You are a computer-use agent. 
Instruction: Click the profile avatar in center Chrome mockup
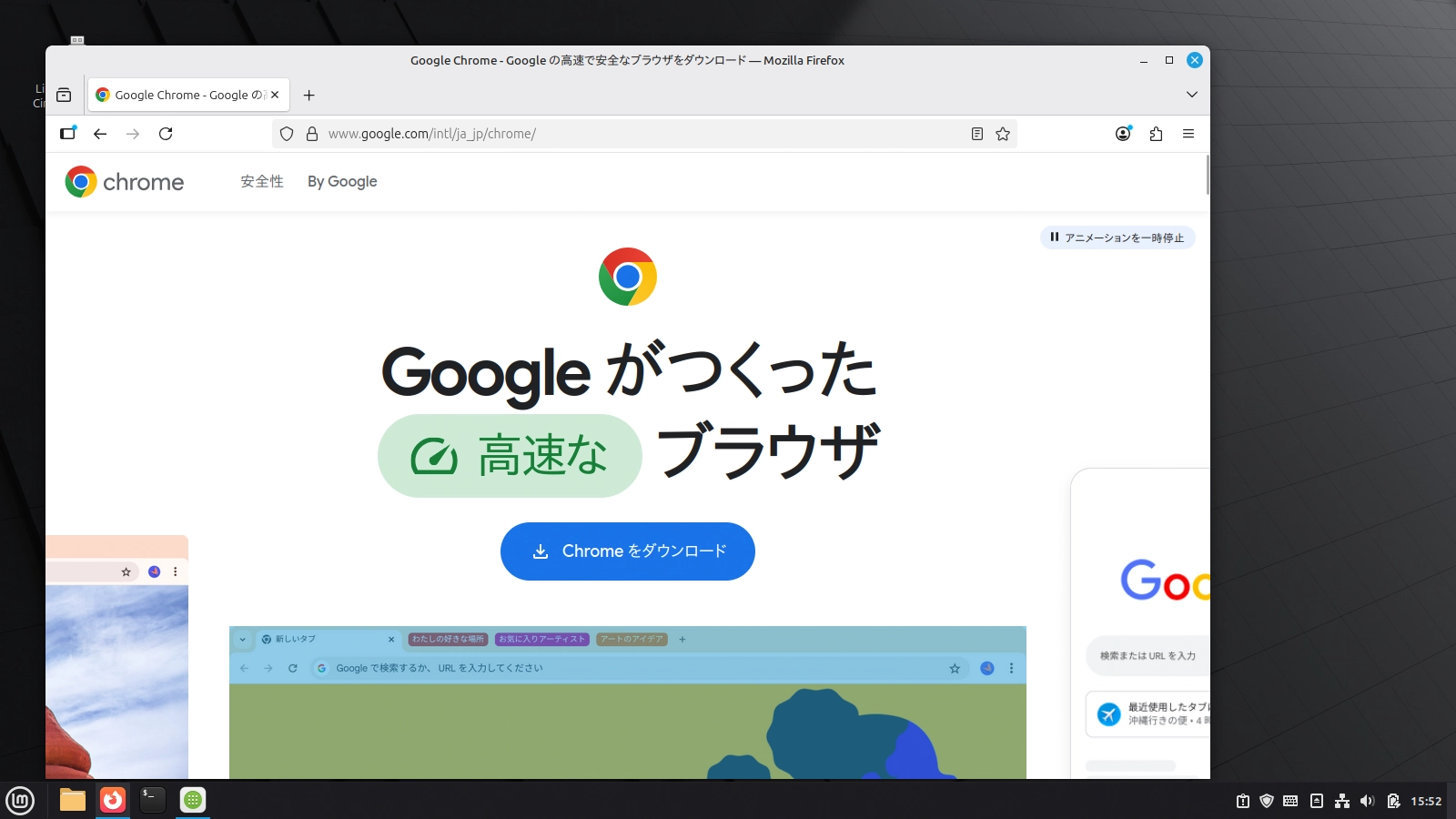987,668
